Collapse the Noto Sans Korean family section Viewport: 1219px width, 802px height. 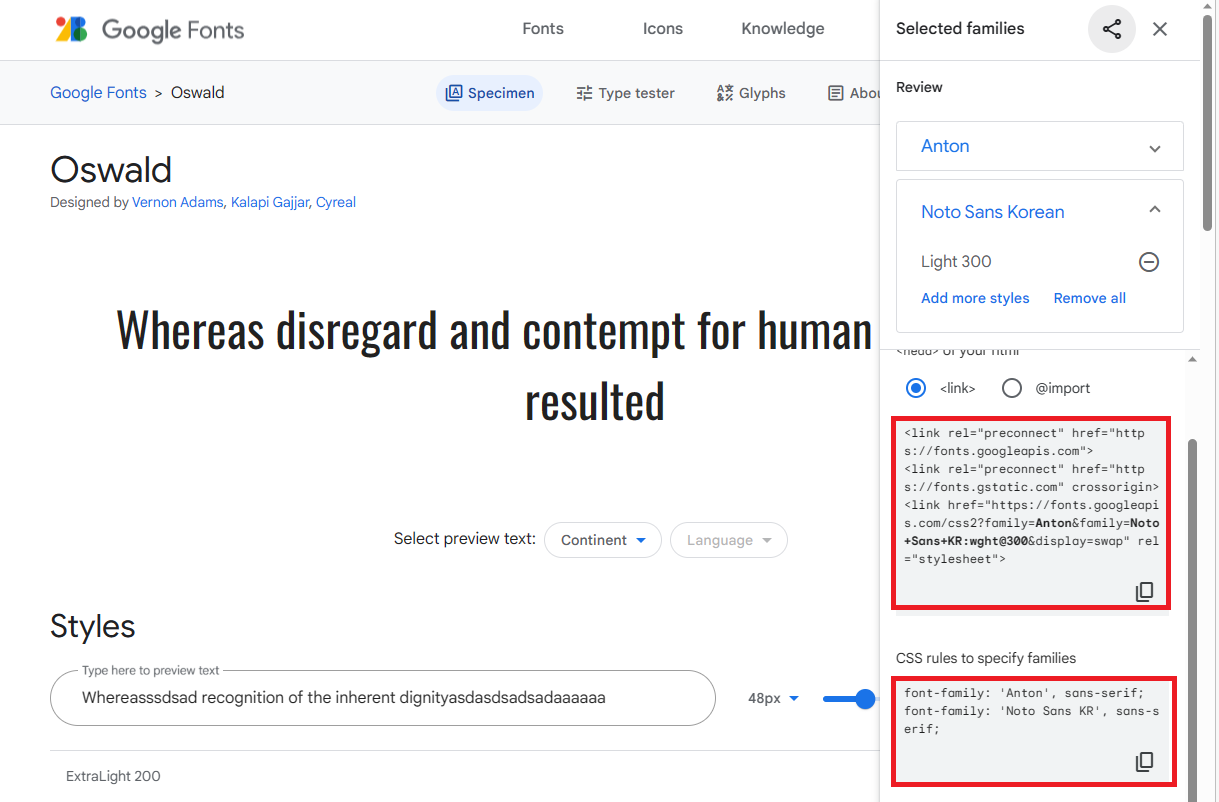click(x=1155, y=210)
